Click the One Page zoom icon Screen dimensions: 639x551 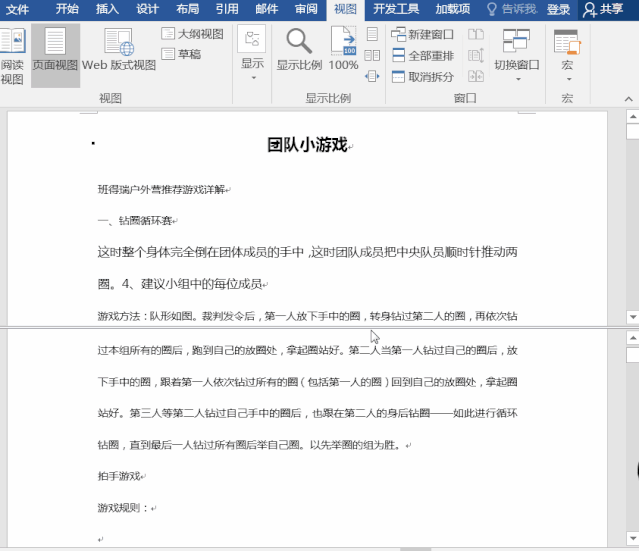pyautogui.click(x=372, y=34)
